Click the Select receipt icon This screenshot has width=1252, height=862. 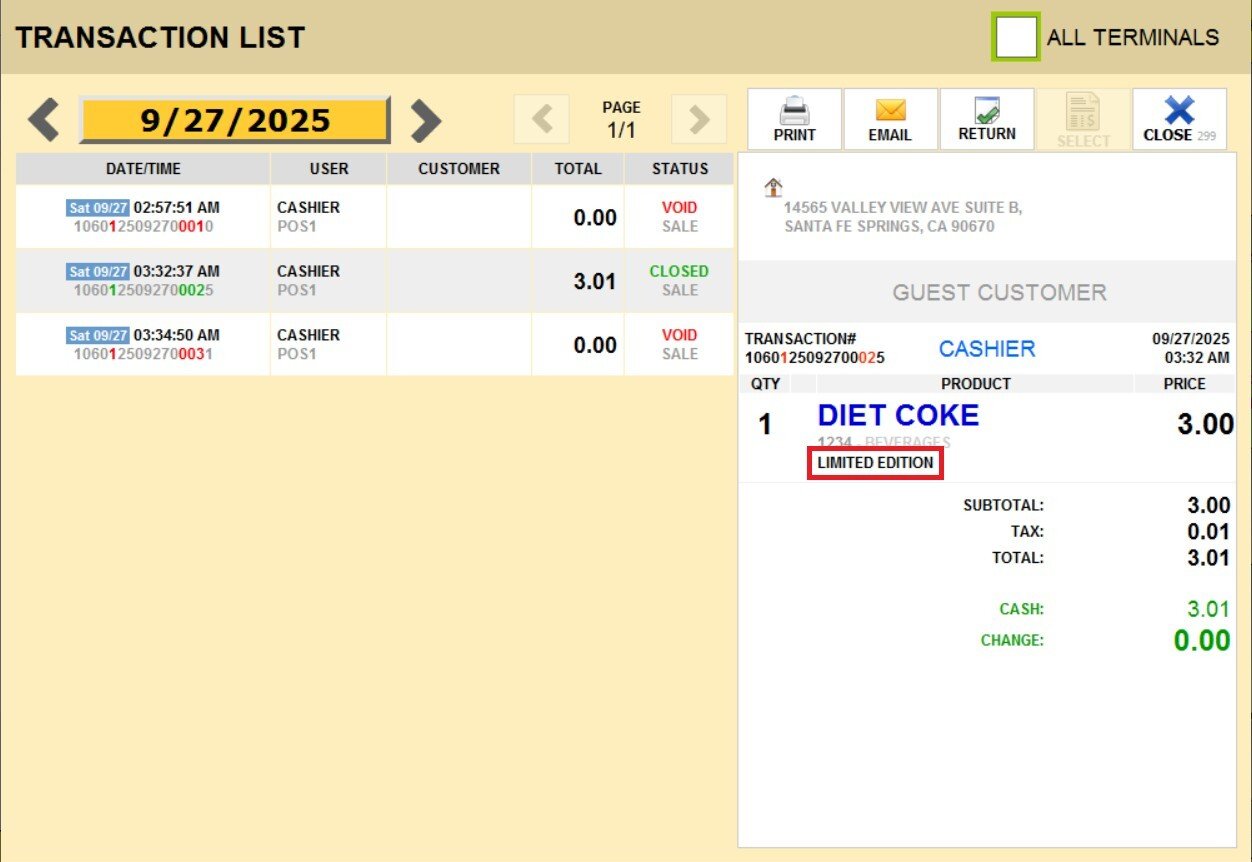1083,112
